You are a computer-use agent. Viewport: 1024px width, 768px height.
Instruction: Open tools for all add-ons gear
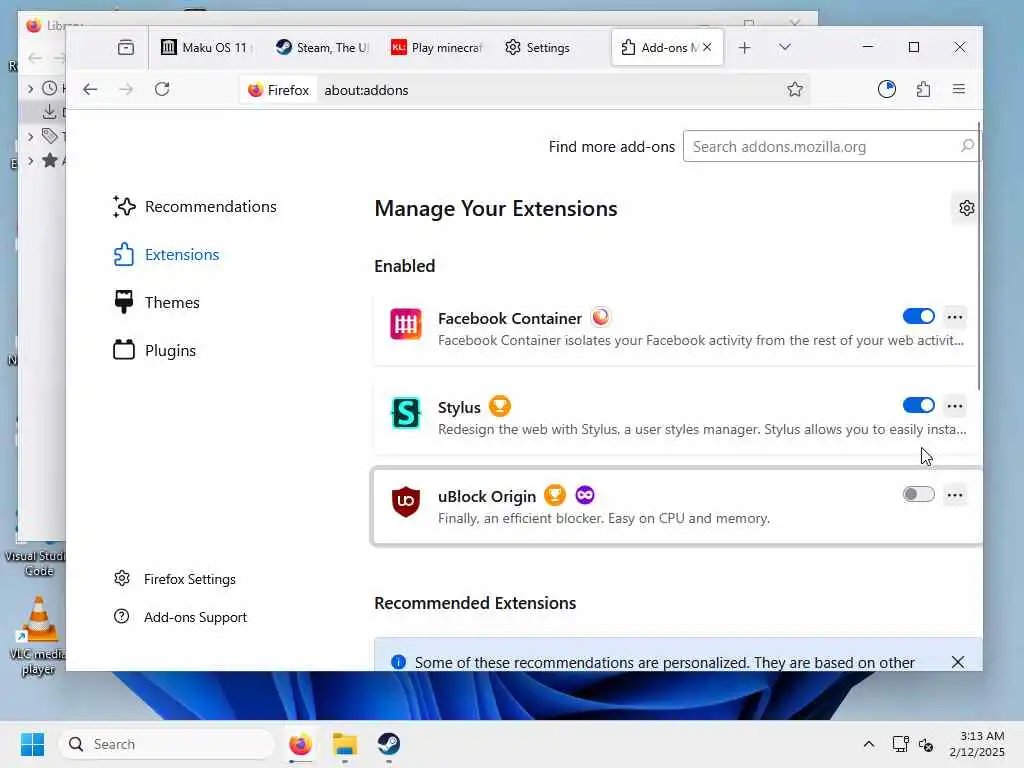967,208
